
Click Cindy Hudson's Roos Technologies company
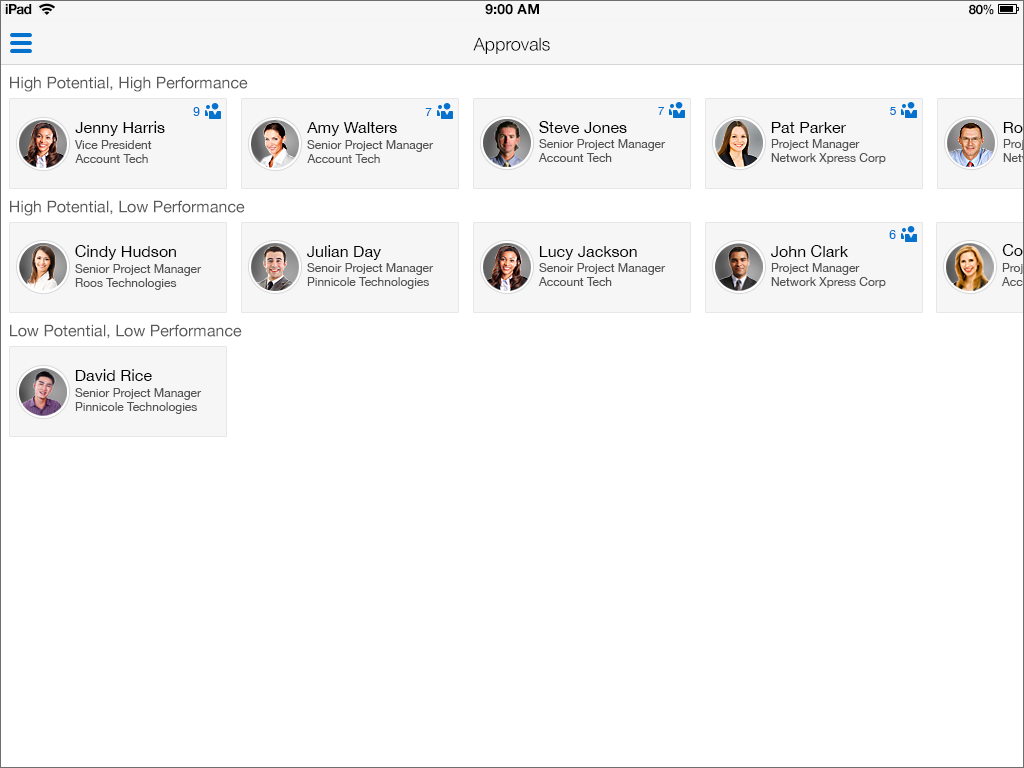[125, 283]
